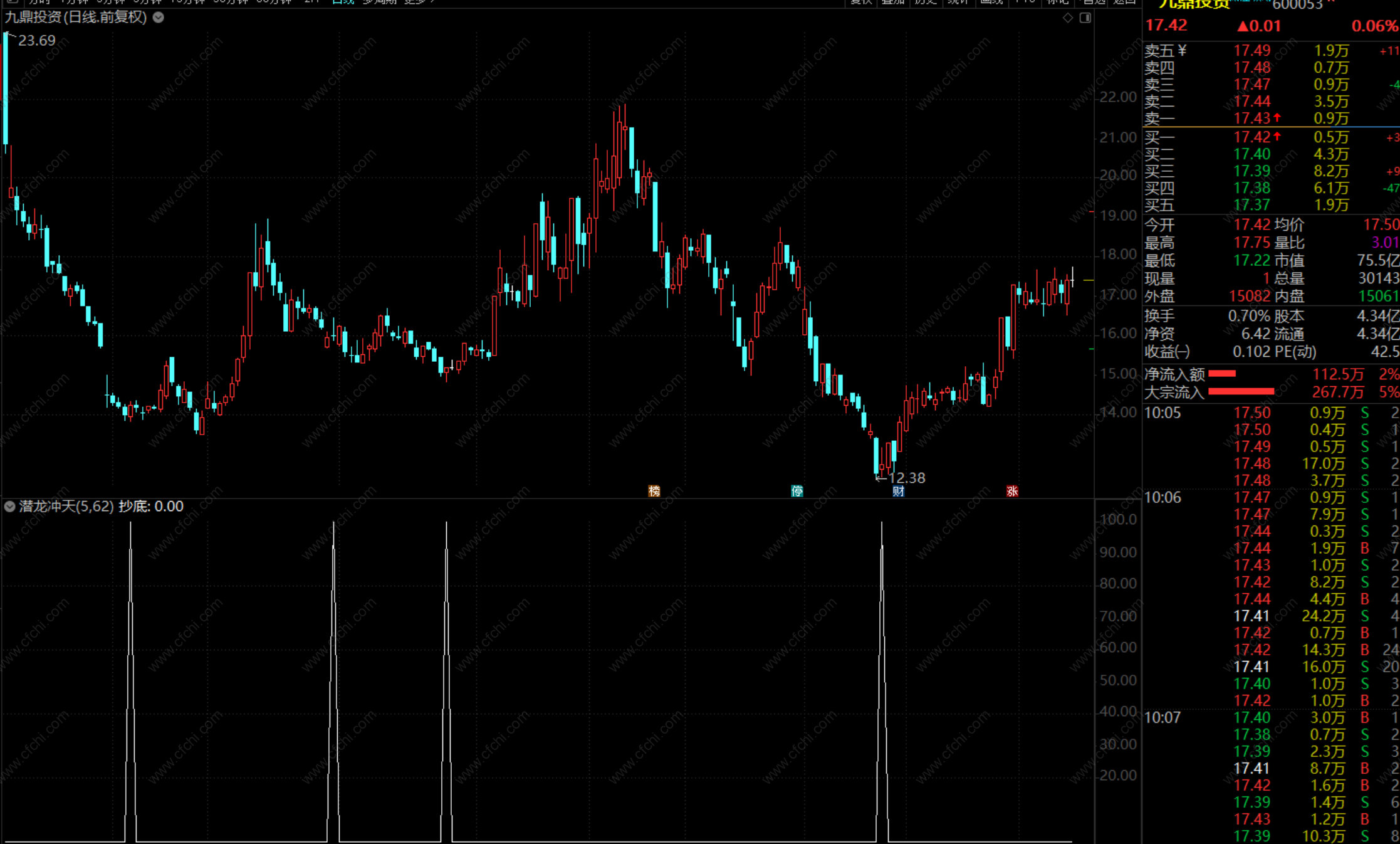The image size is (1400, 844).
Task: Click the 财 financial report marker
Action: click(898, 491)
